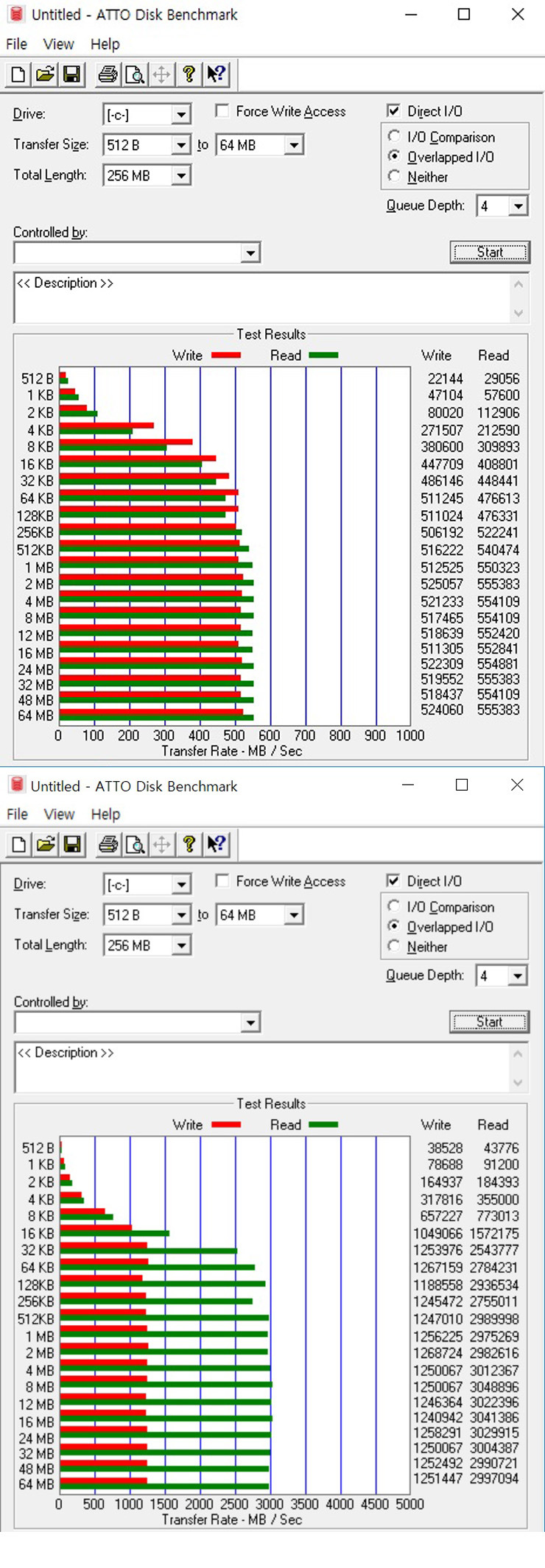Open 512 B transfer size dropdown, upper window
545x1568 pixels.
181,145
